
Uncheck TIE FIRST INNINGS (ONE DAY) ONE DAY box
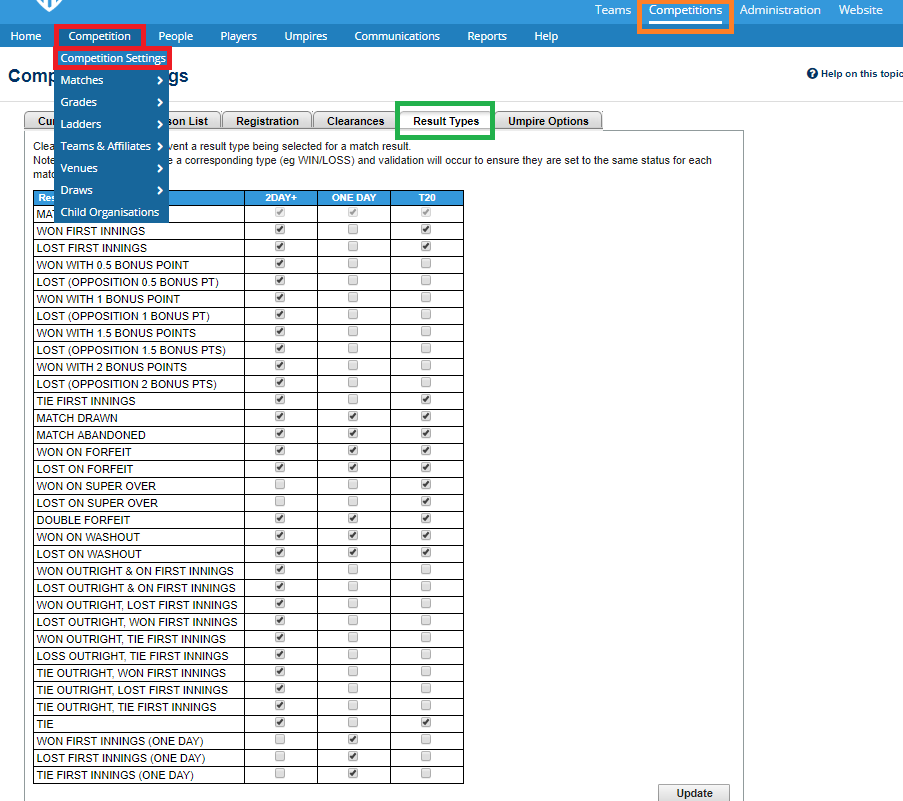(353, 773)
